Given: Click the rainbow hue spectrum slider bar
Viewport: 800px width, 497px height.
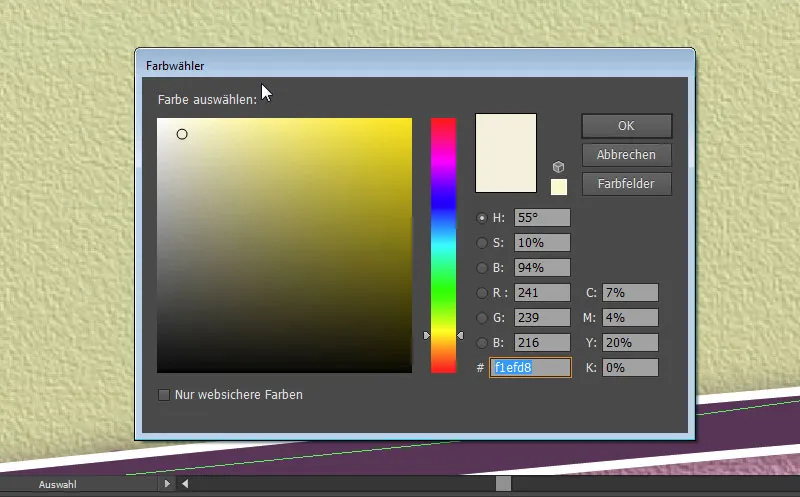Looking at the screenshot, I should pos(443,245).
